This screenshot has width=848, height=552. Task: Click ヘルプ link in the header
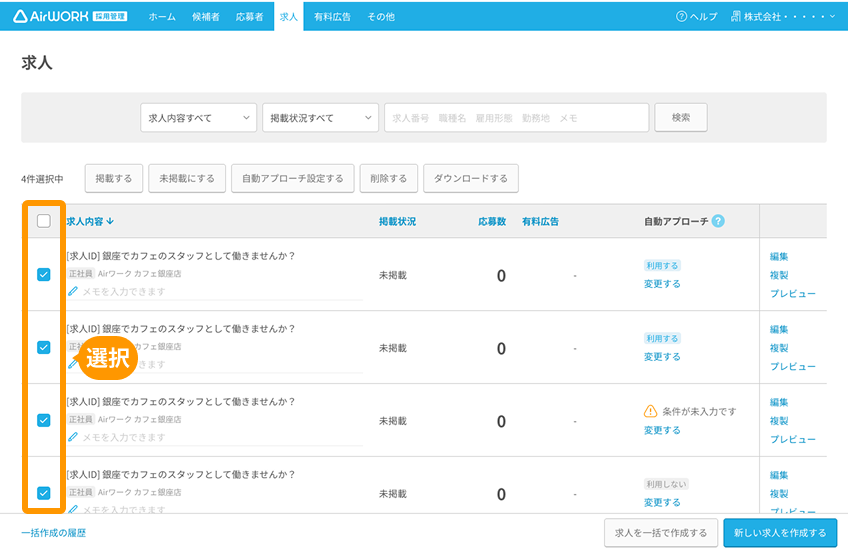pyautogui.click(x=697, y=16)
